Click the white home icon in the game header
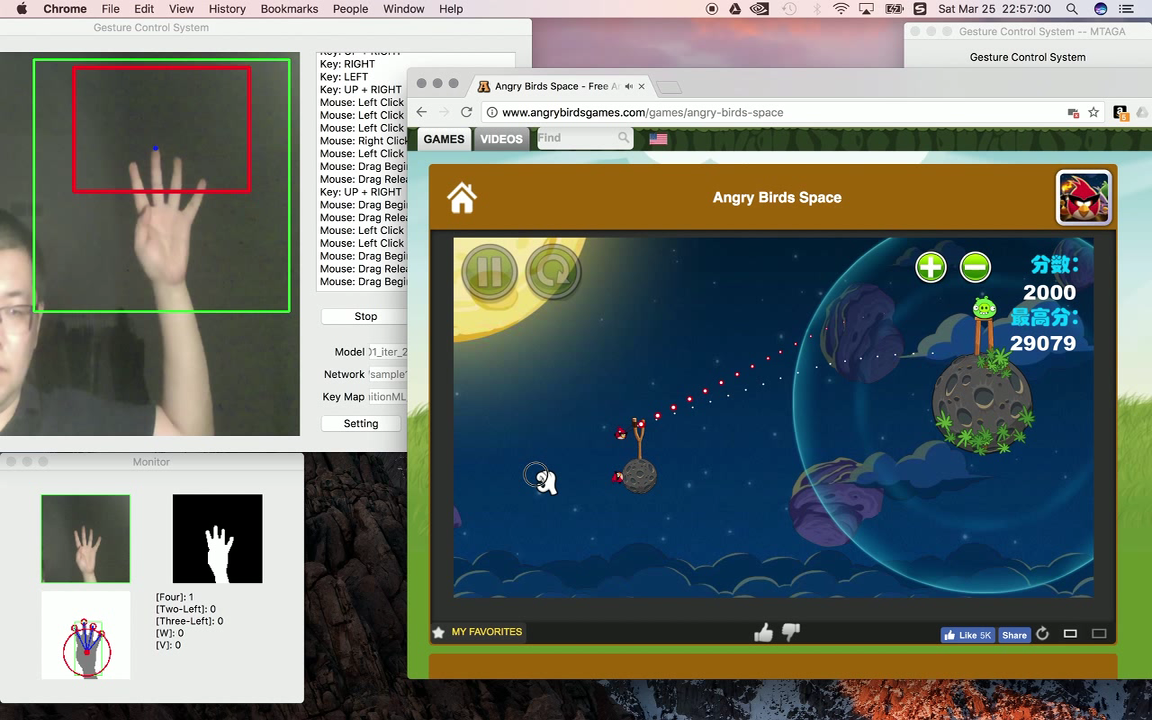 pos(461,198)
